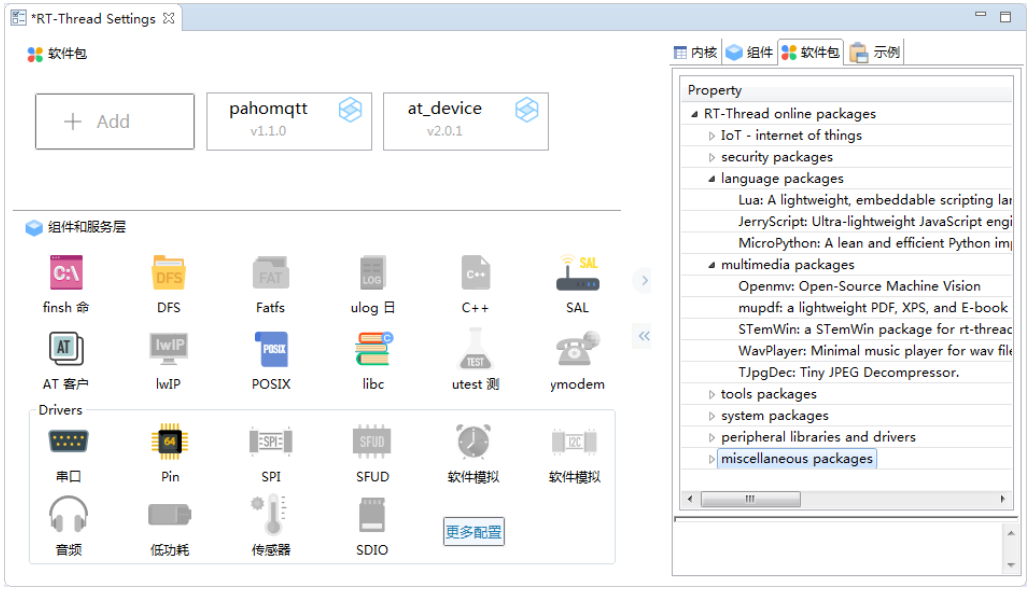Enable the low power (低功耗) battery icon
Viewport: 1033px width, 596px height.
click(169, 515)
